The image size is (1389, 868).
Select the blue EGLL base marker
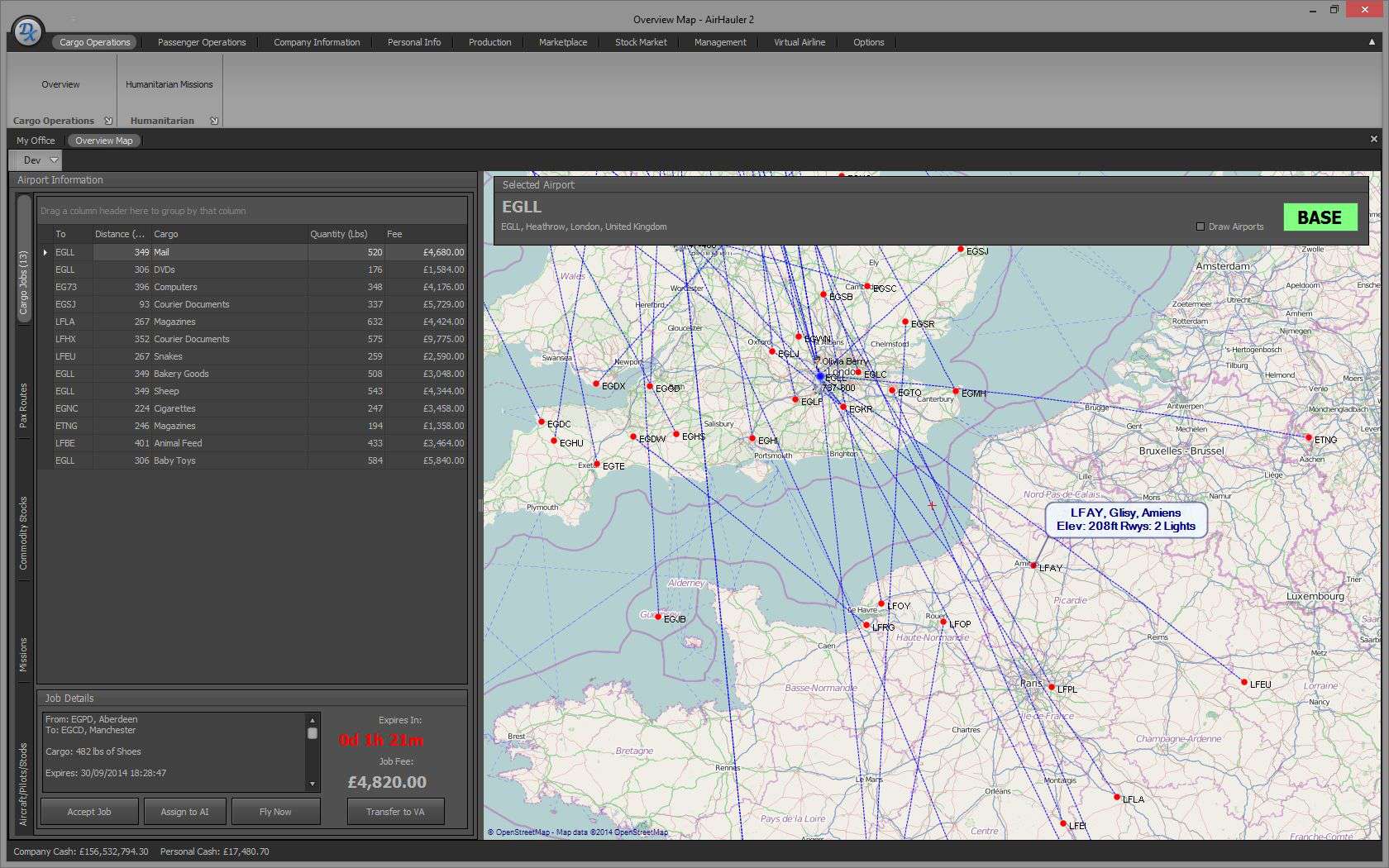820,376
